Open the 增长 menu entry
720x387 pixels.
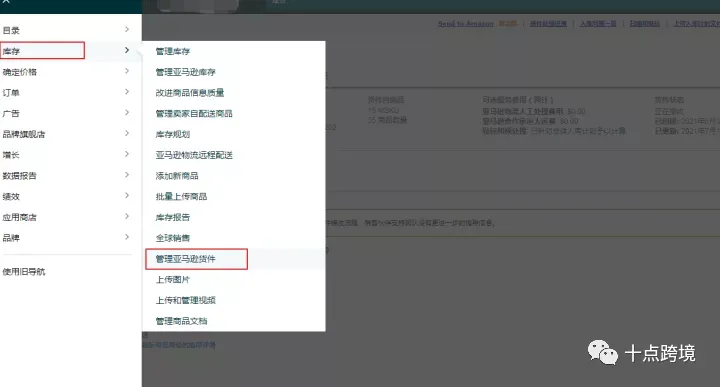(x=11, y=155)
